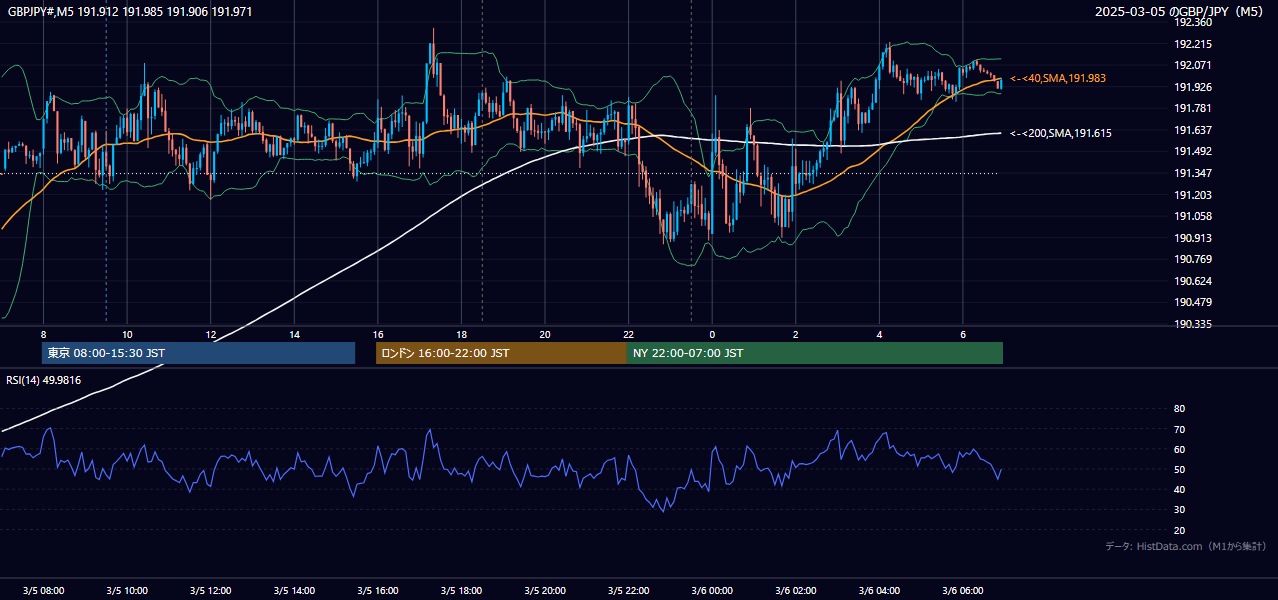Click the 3/5 20:00 time axis label

point(545,591)
